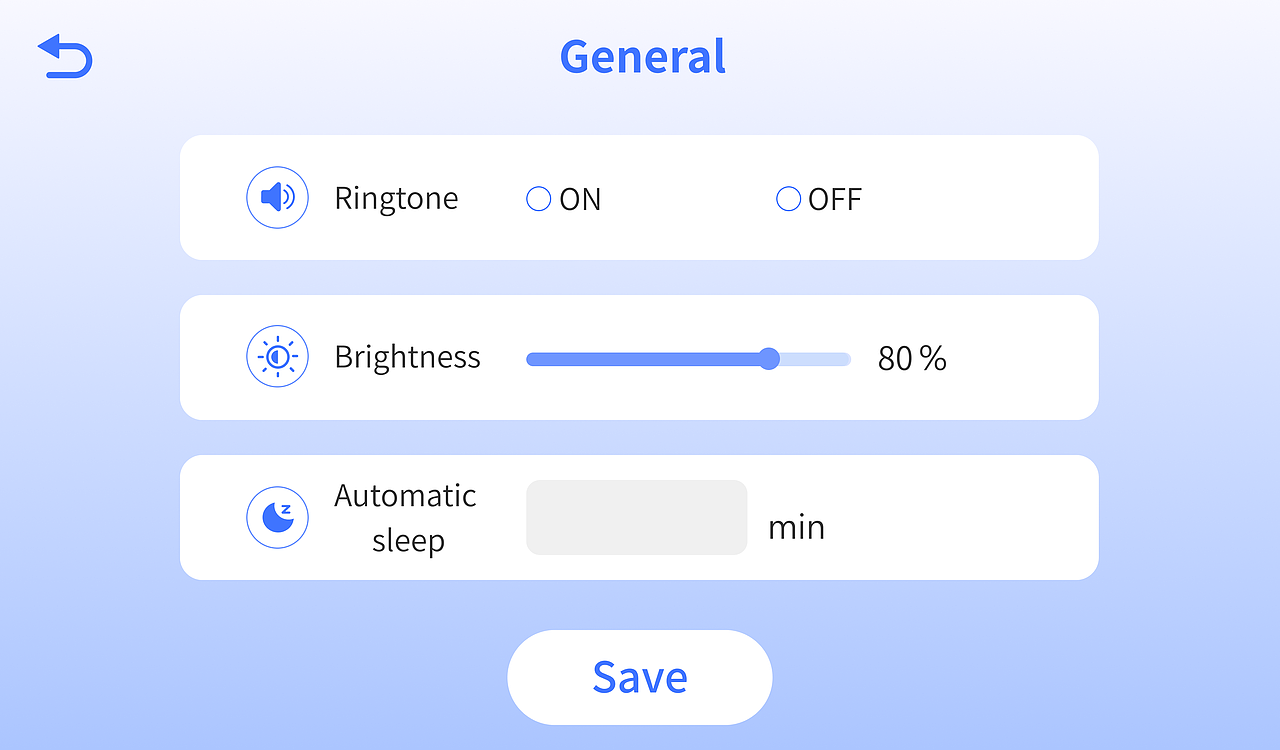Screen dimensions: 1280x750
Task: Focus the Automatic sleep minutes input field
Action: [x=636, y=517]
